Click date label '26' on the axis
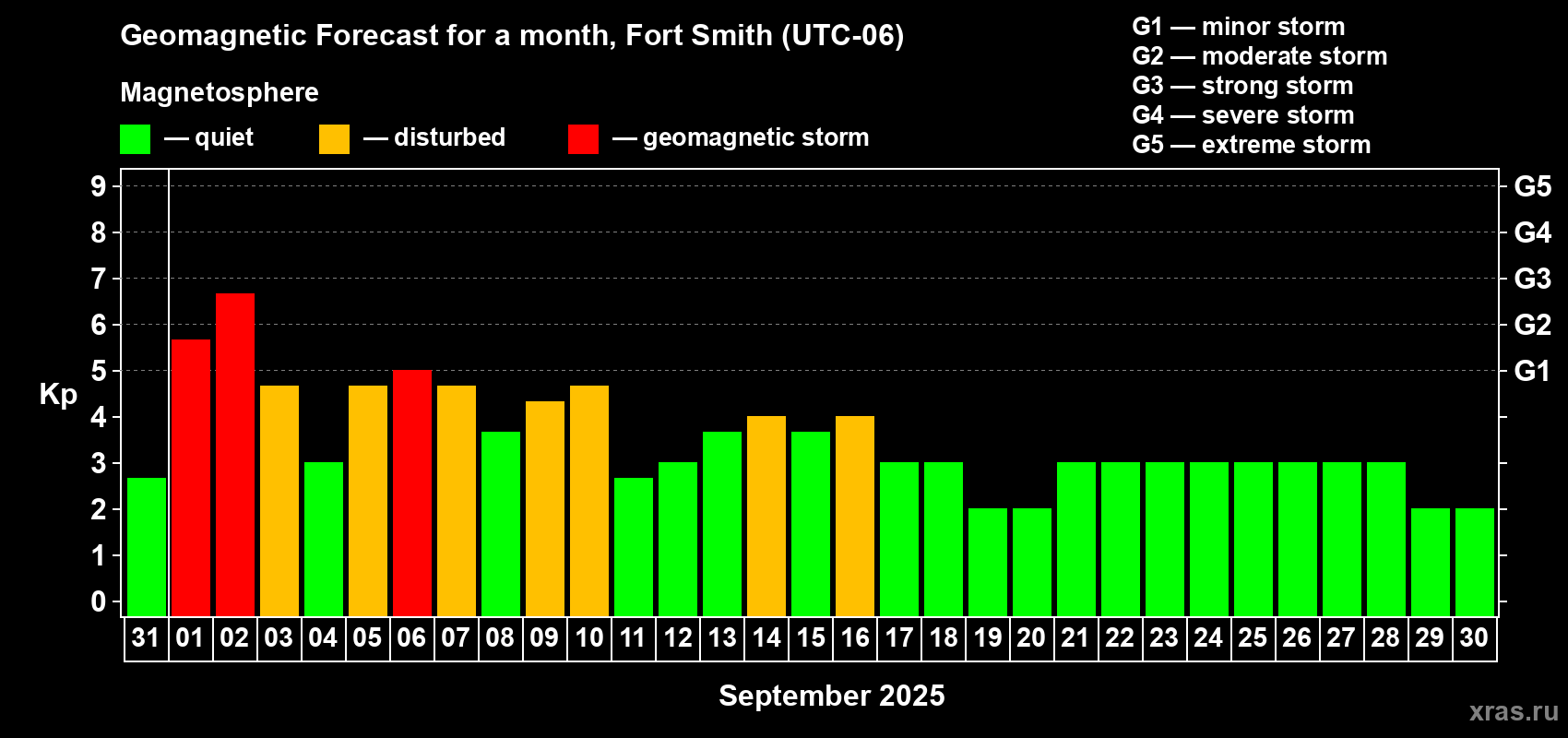 pos(1297,638)
